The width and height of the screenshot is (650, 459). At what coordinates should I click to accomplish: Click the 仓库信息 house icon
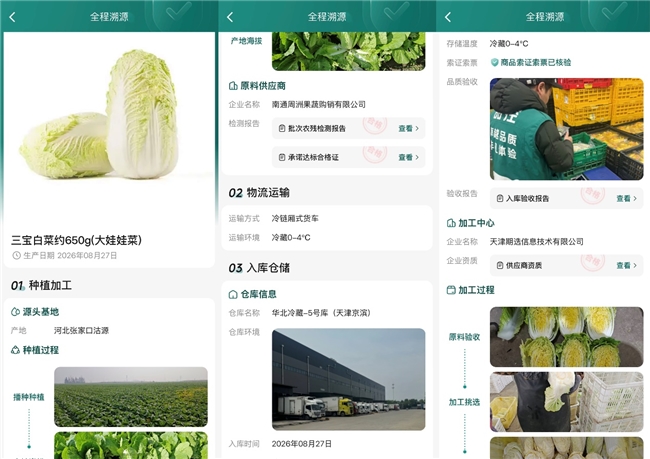coord(233,294)
